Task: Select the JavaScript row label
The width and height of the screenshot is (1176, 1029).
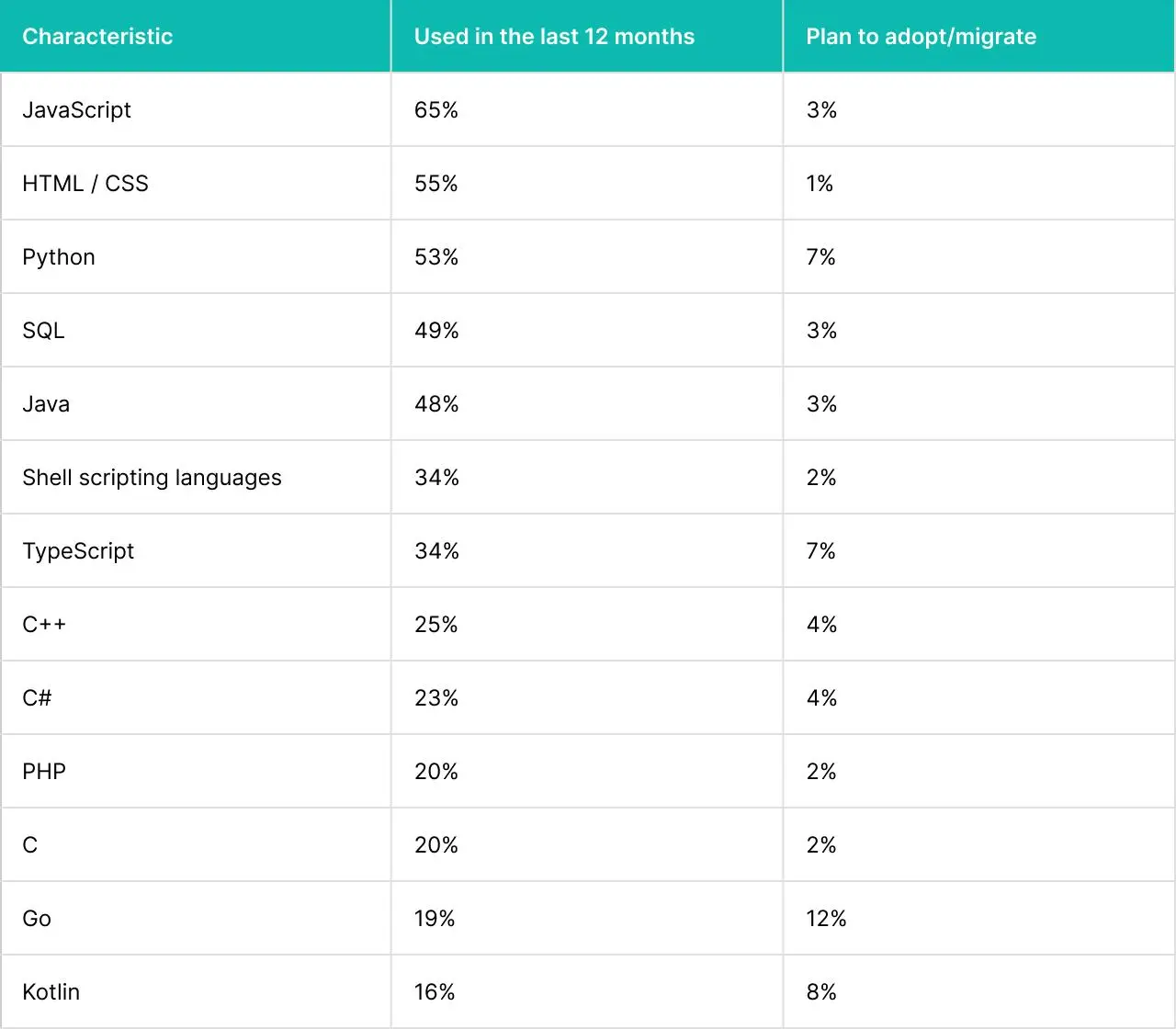Action: pyautogui.click(x=76, y=110)
